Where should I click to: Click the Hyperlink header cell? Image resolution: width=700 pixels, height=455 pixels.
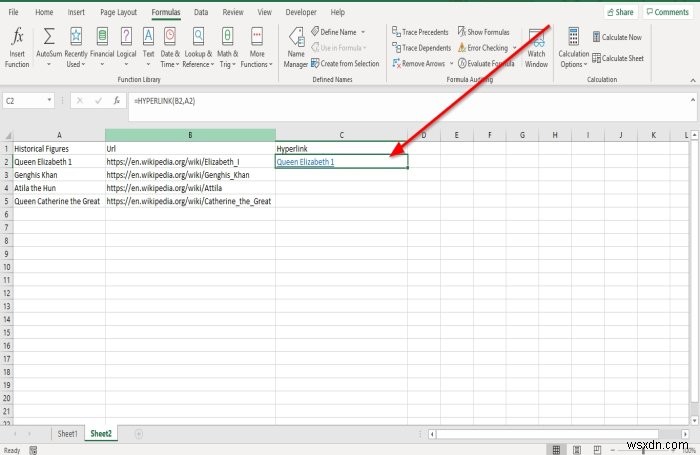341,149
